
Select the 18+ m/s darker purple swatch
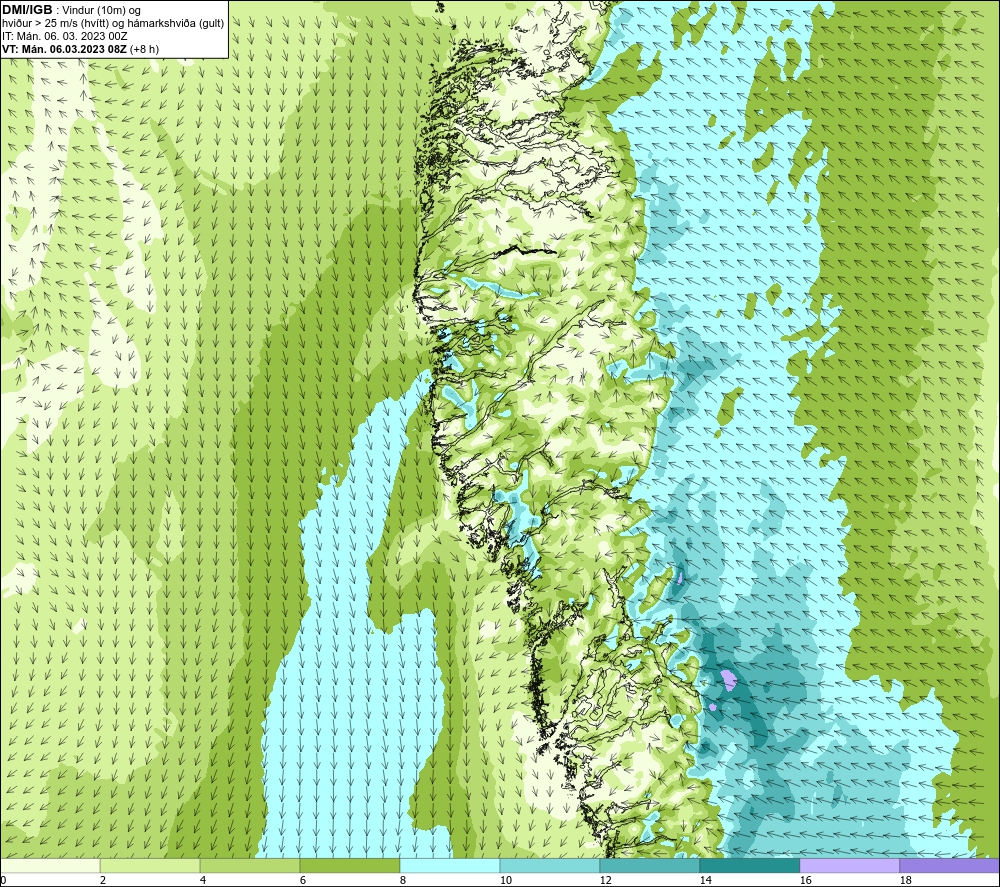tap(949, 866)
